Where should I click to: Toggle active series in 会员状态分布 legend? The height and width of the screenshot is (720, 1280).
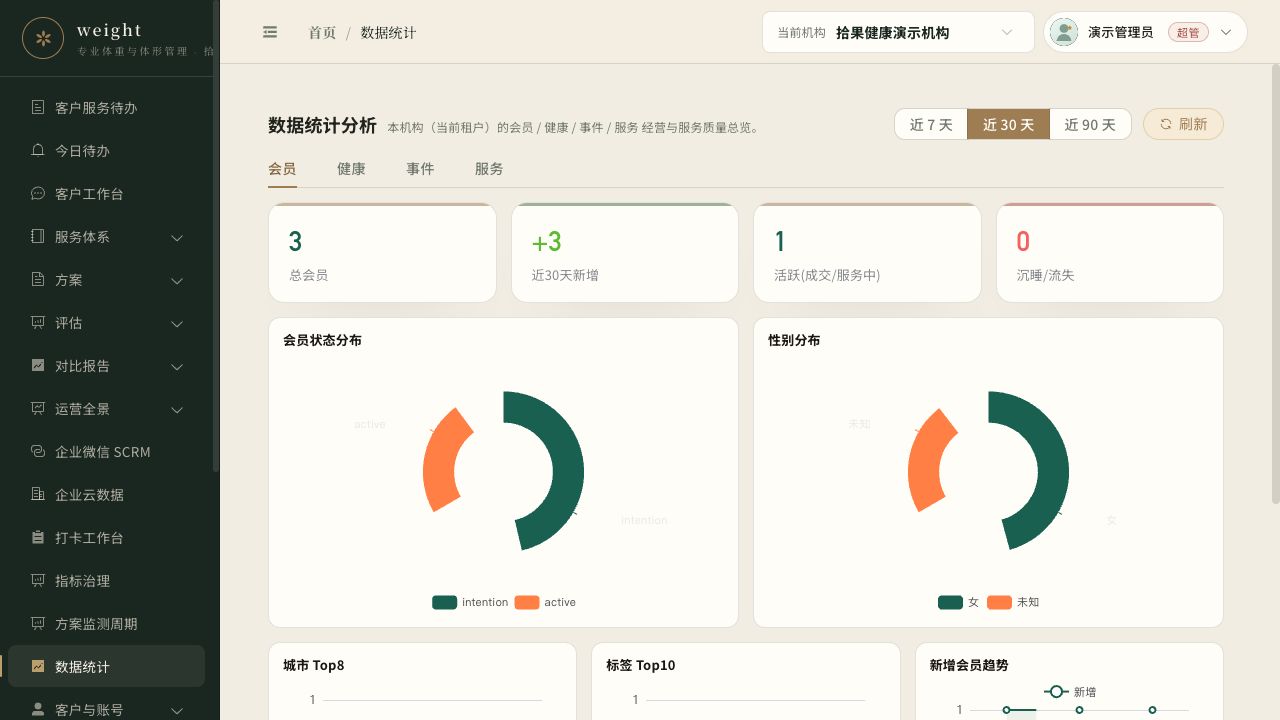pyautogui.click(x=545, y=602)
